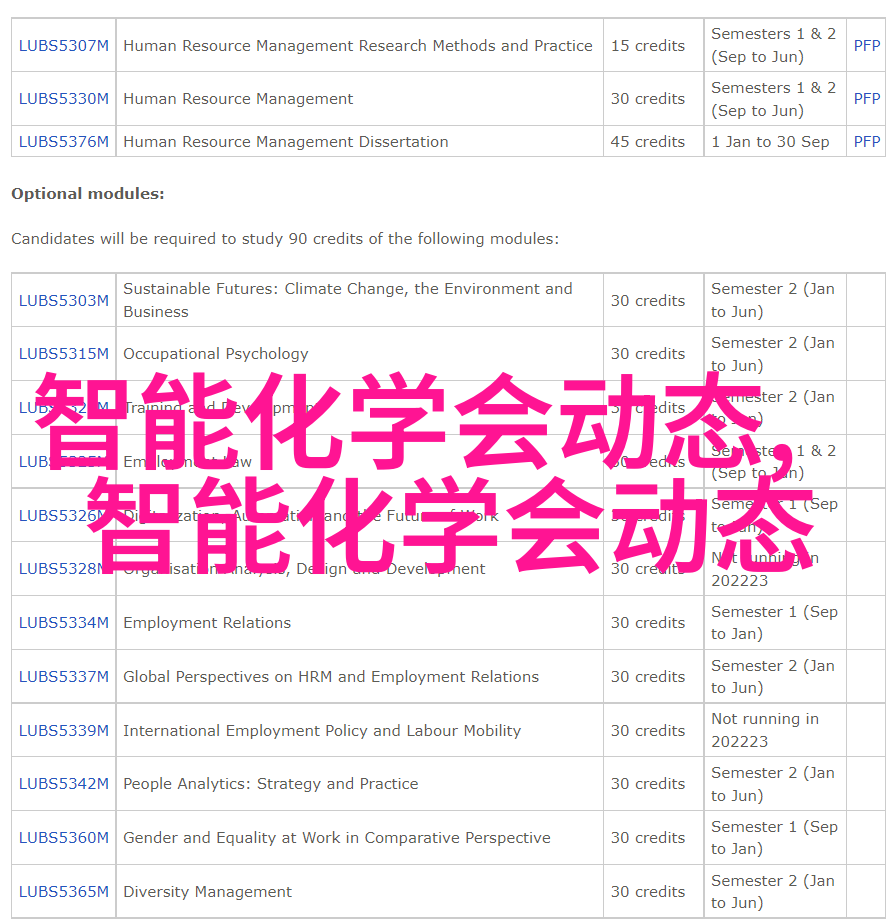Image resolution: width=895 pixels, height=922 pixels.
Task: Open the LUBS5339M module link
Action: (x=64, y=731)
